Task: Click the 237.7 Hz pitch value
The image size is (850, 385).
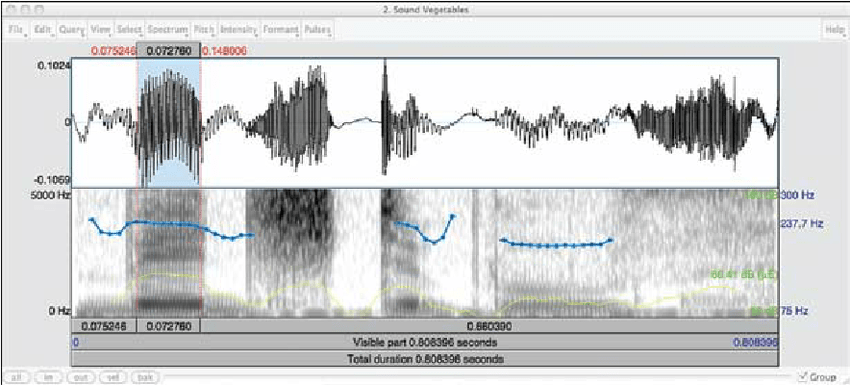Action: pyautogui.click(x=802, y=223)
